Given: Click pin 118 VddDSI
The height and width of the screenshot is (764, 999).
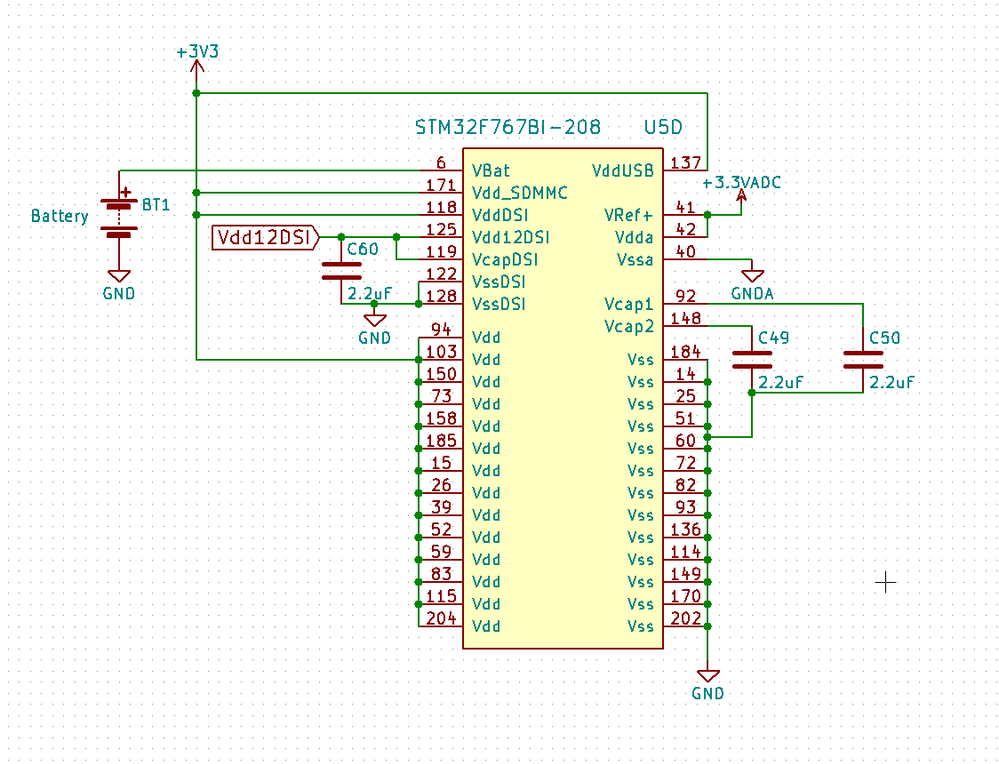Looking at the screenshot, I should 441,215.
